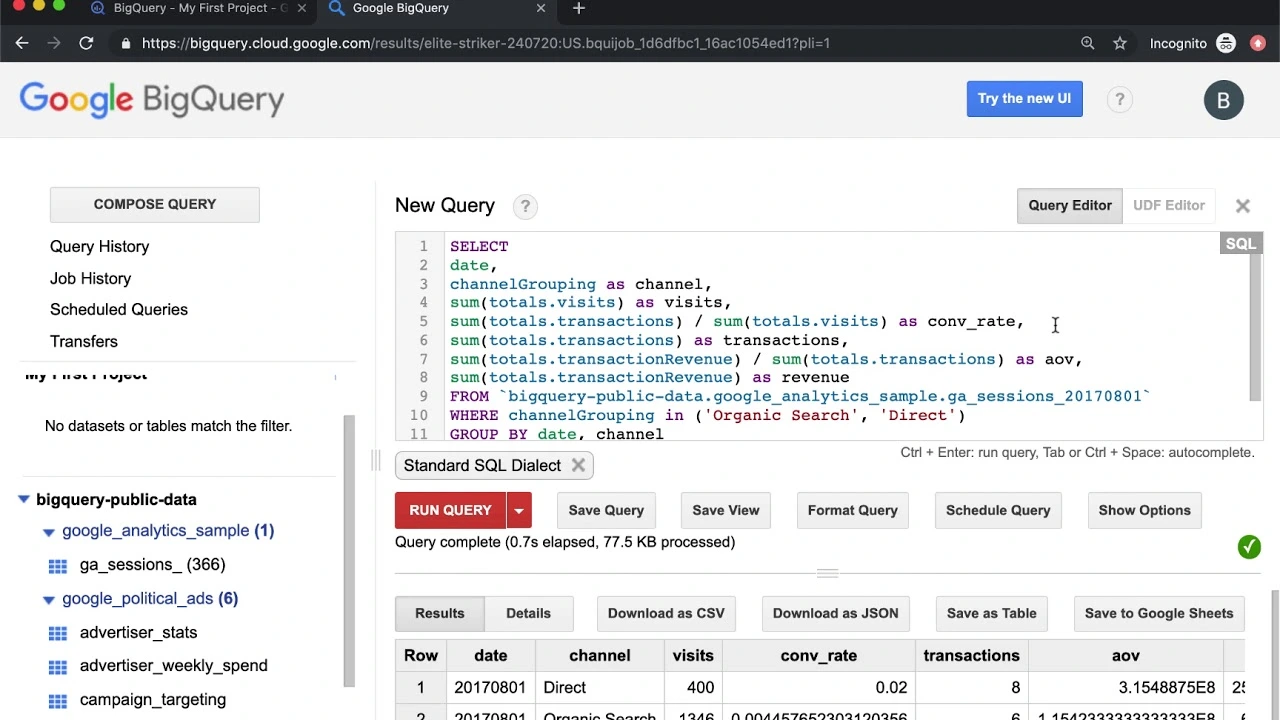
Task: Open the campaign_targeting table
Action: [x=153, y=700]
